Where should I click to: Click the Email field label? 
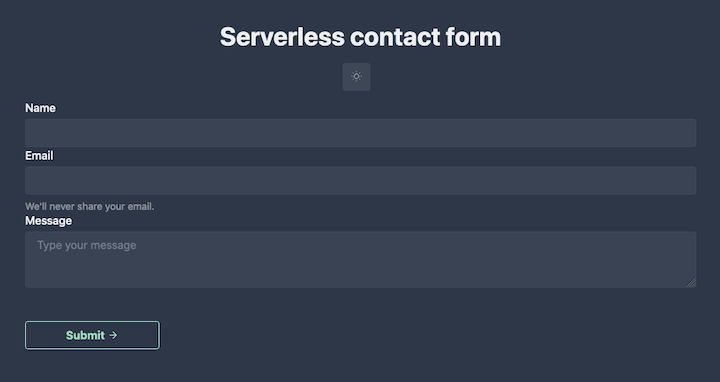click(x=39, y=156)
